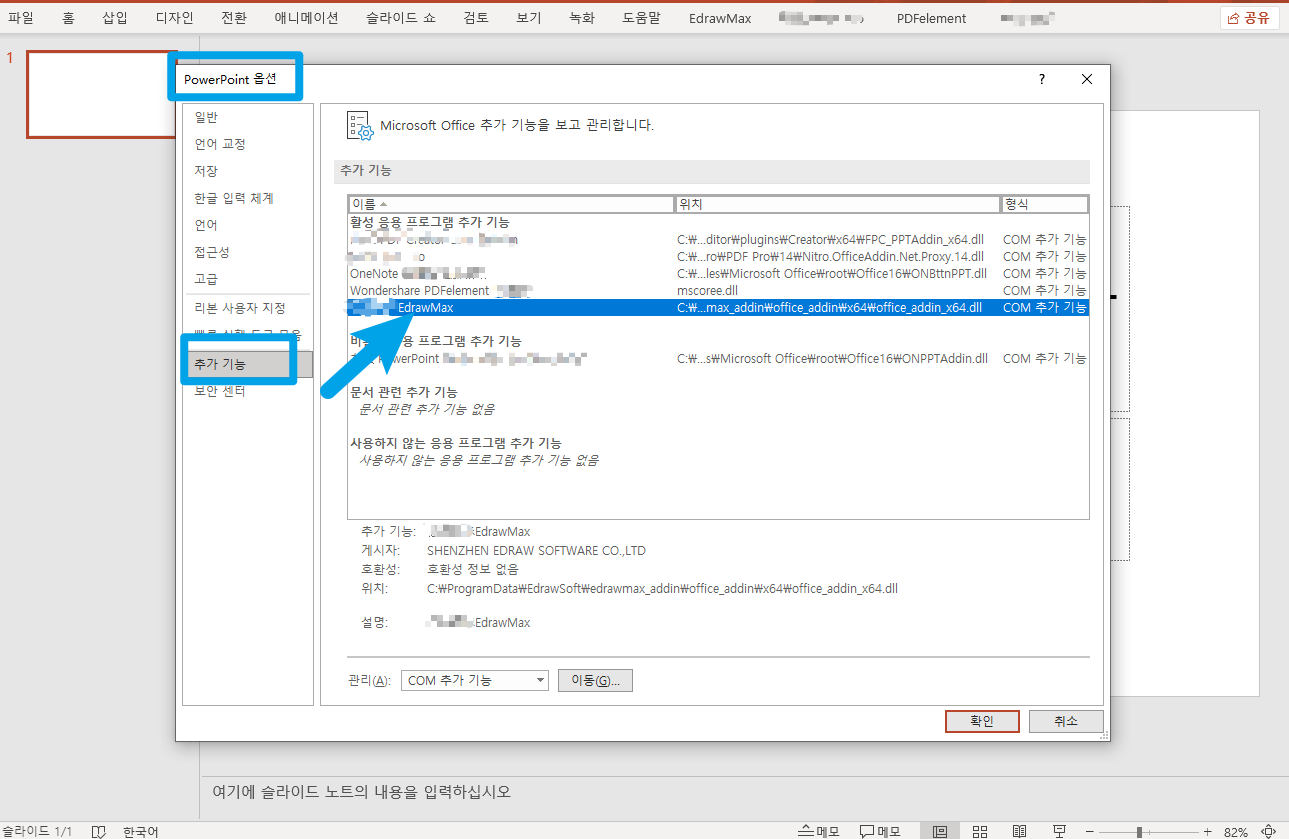
Task: Fit slide to current window icon
Action: (x=1269, y=831)
